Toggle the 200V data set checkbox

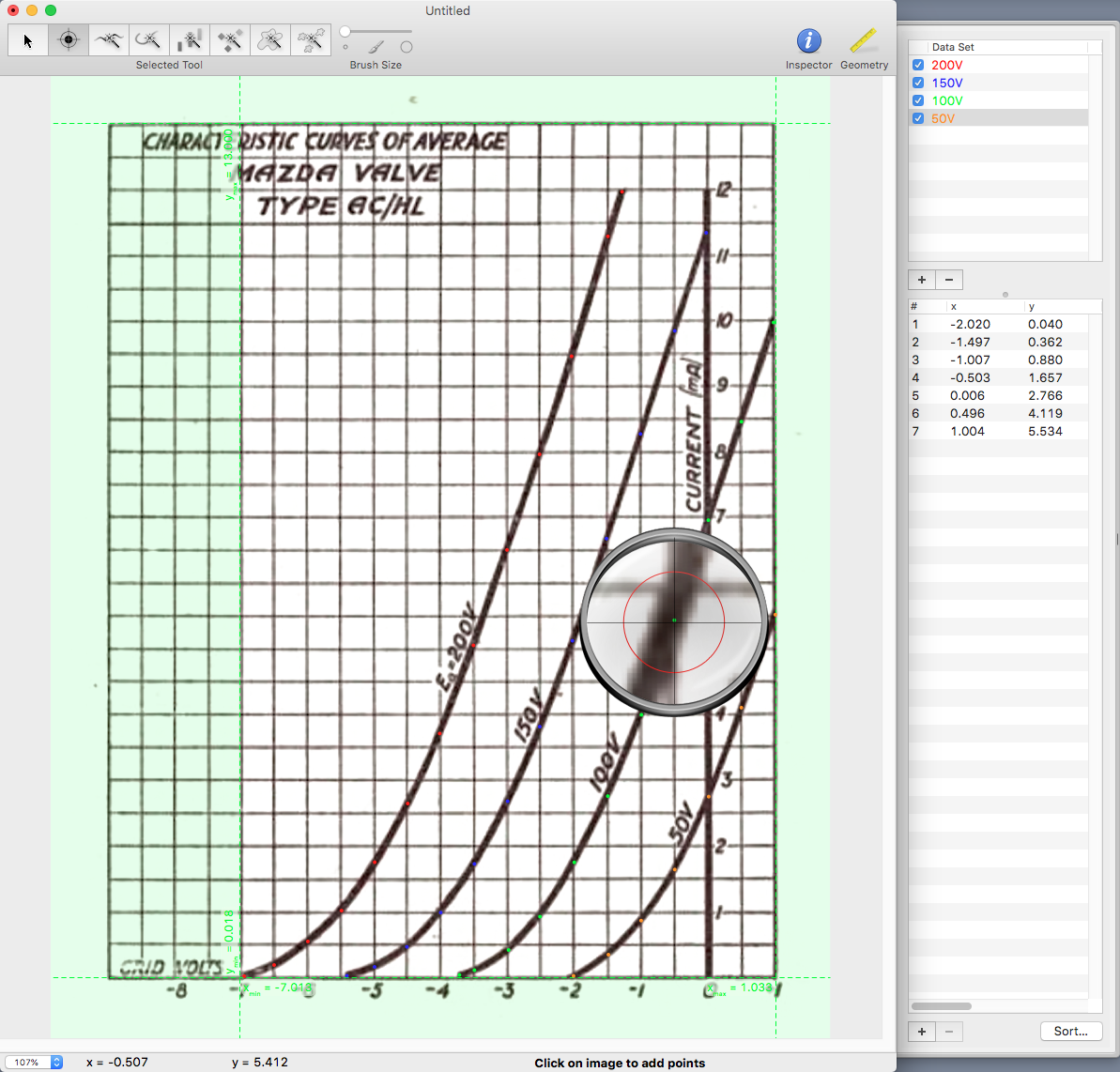pyautogui.click(x=918, y=65)
